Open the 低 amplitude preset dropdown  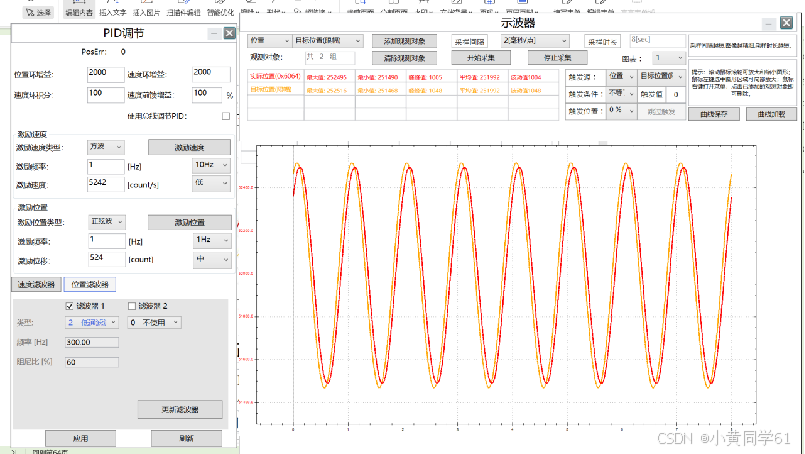tap(211, 183)
